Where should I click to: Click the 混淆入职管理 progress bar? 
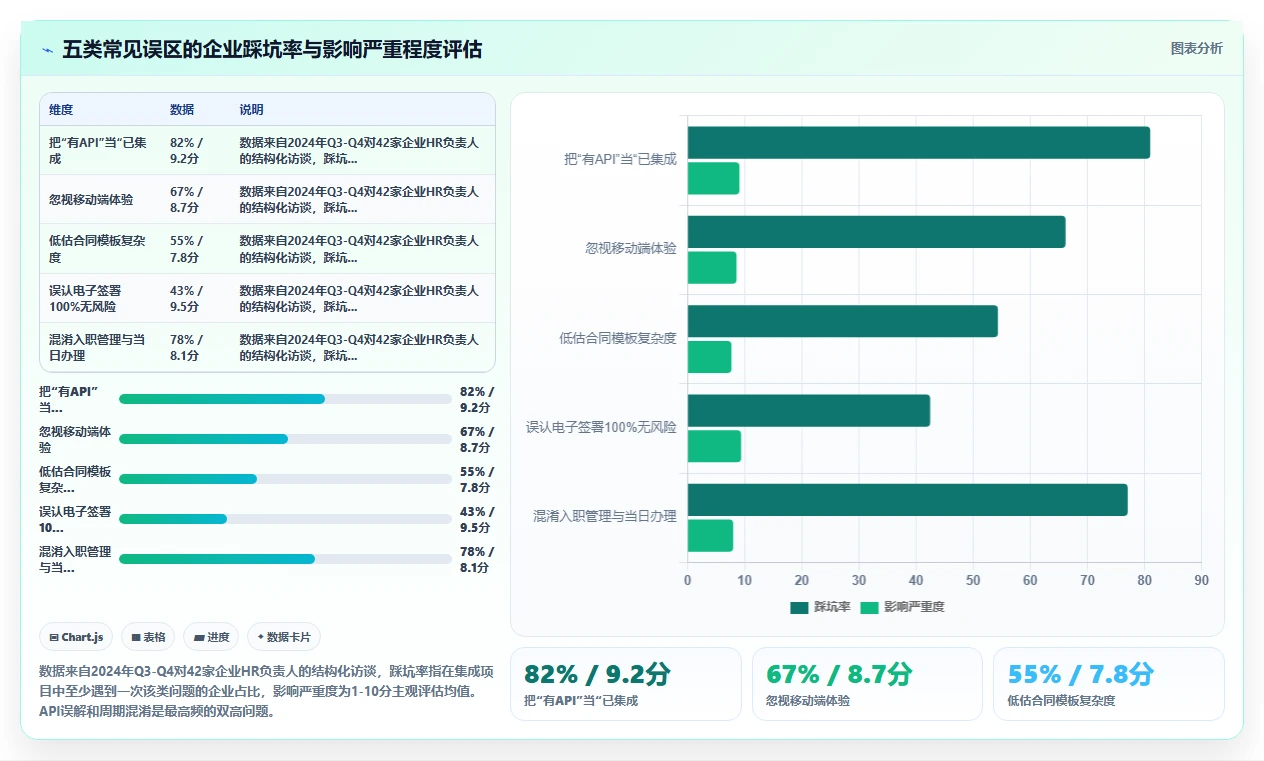pos(285,559)
